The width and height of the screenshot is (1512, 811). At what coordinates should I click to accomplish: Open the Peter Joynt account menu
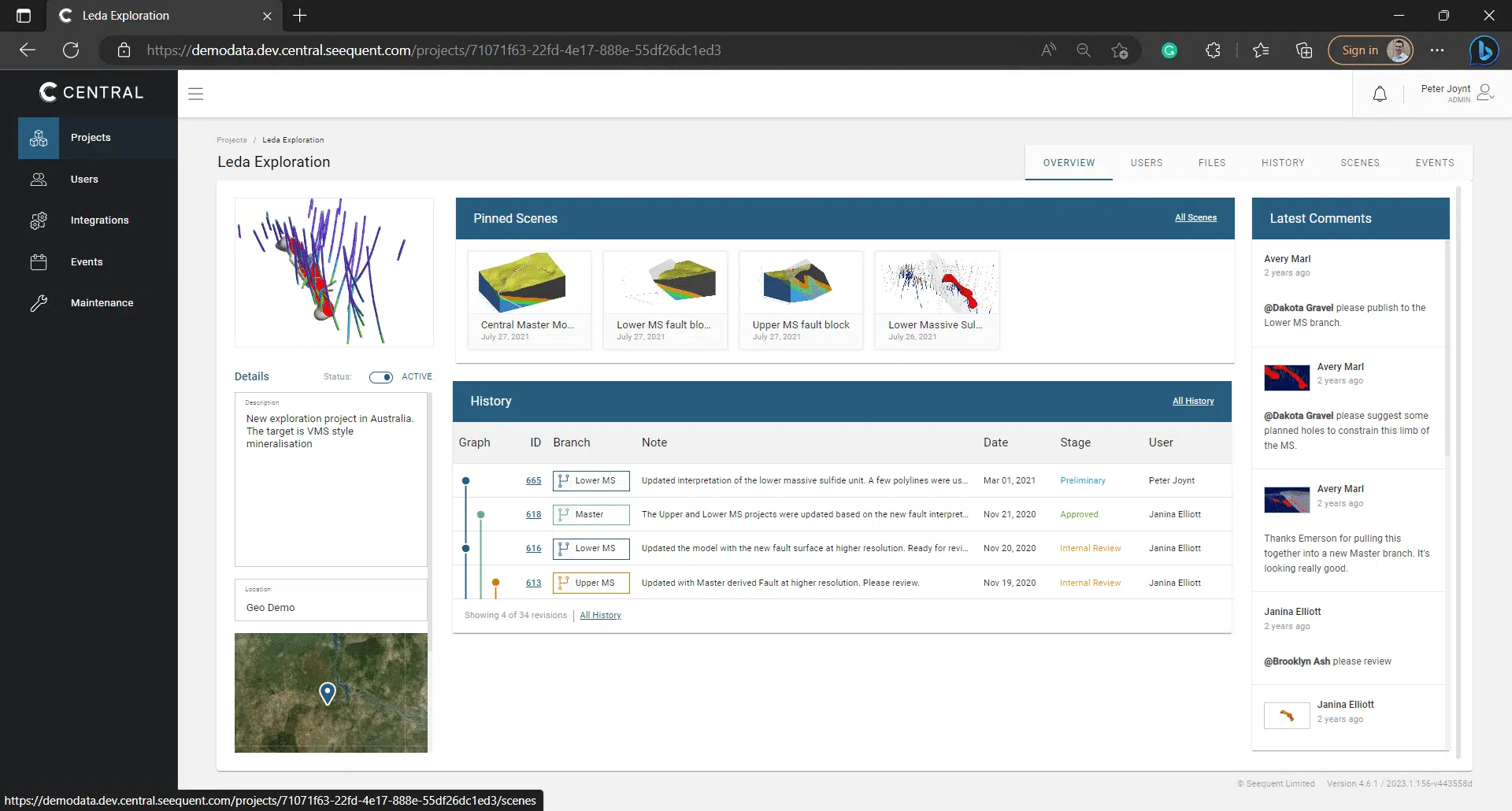(1455, 93)
